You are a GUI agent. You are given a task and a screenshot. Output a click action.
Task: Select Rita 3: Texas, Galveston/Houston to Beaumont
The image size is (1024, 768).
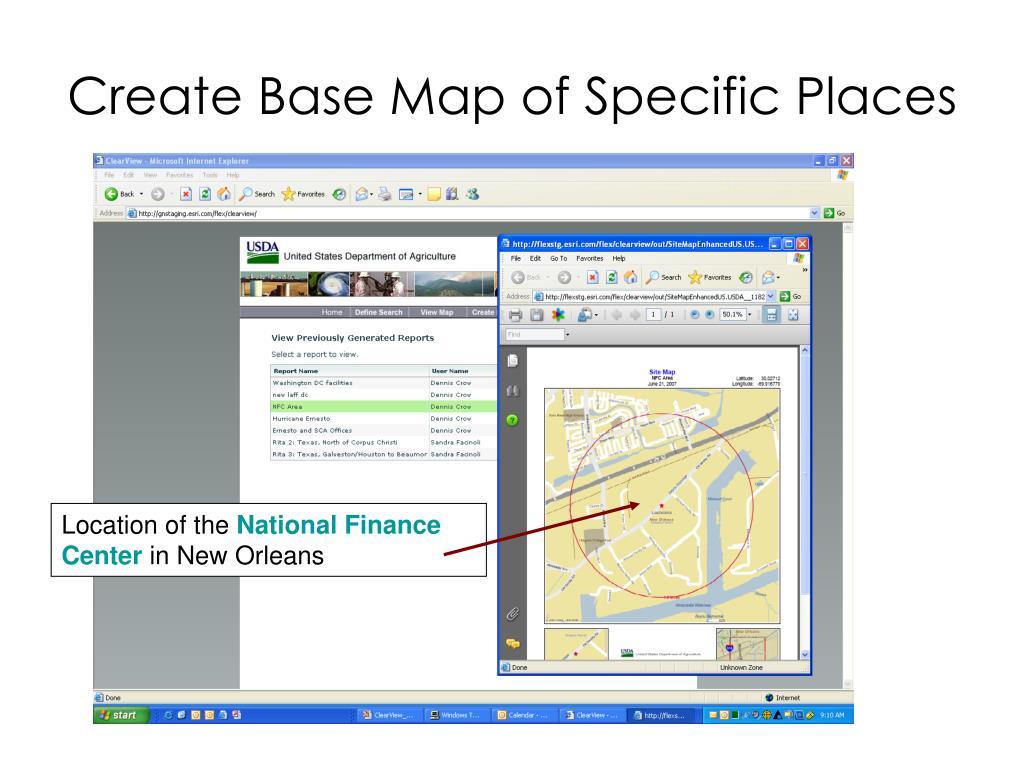coord(383,454)
